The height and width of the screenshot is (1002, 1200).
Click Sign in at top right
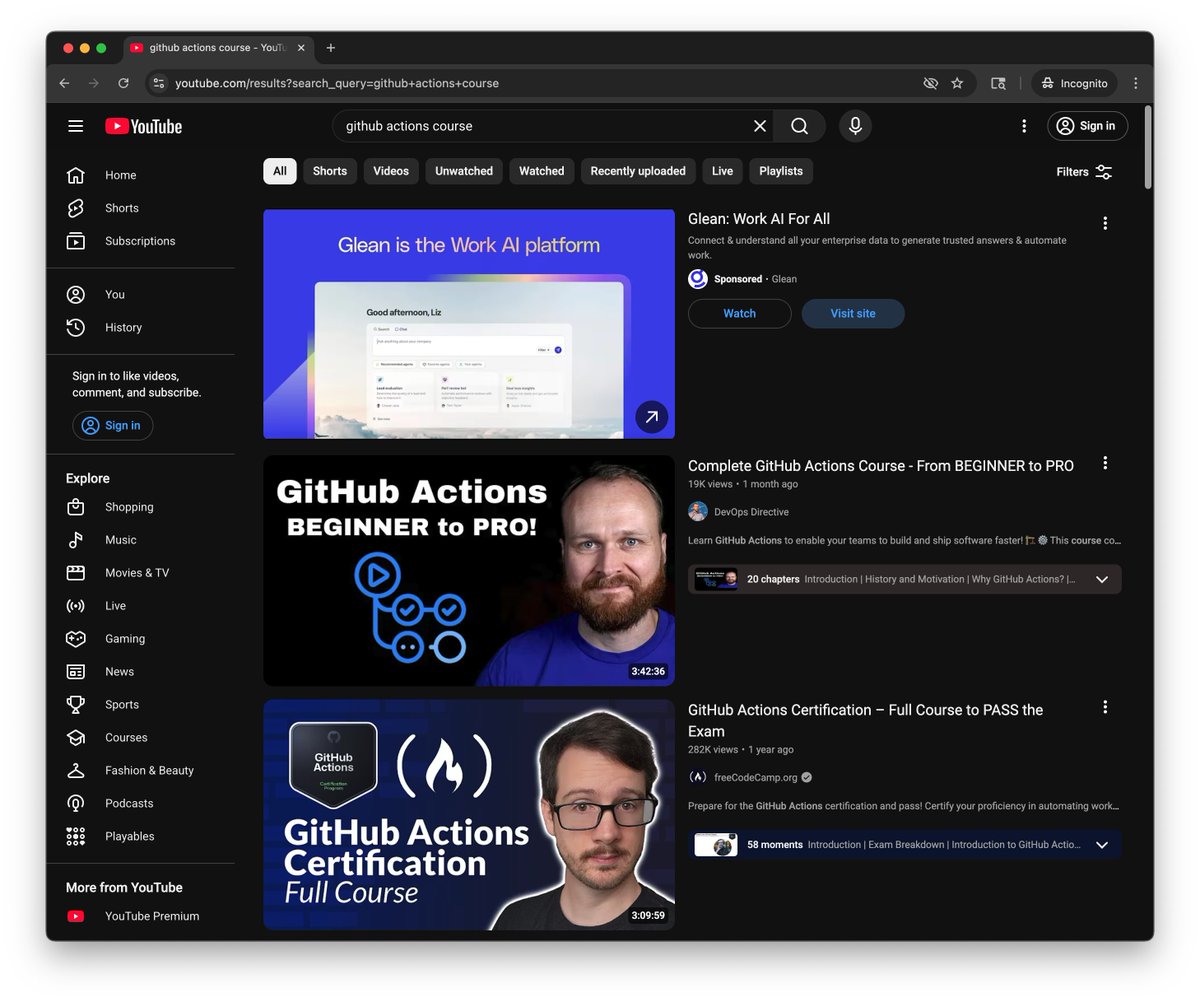coord(1087,126)
